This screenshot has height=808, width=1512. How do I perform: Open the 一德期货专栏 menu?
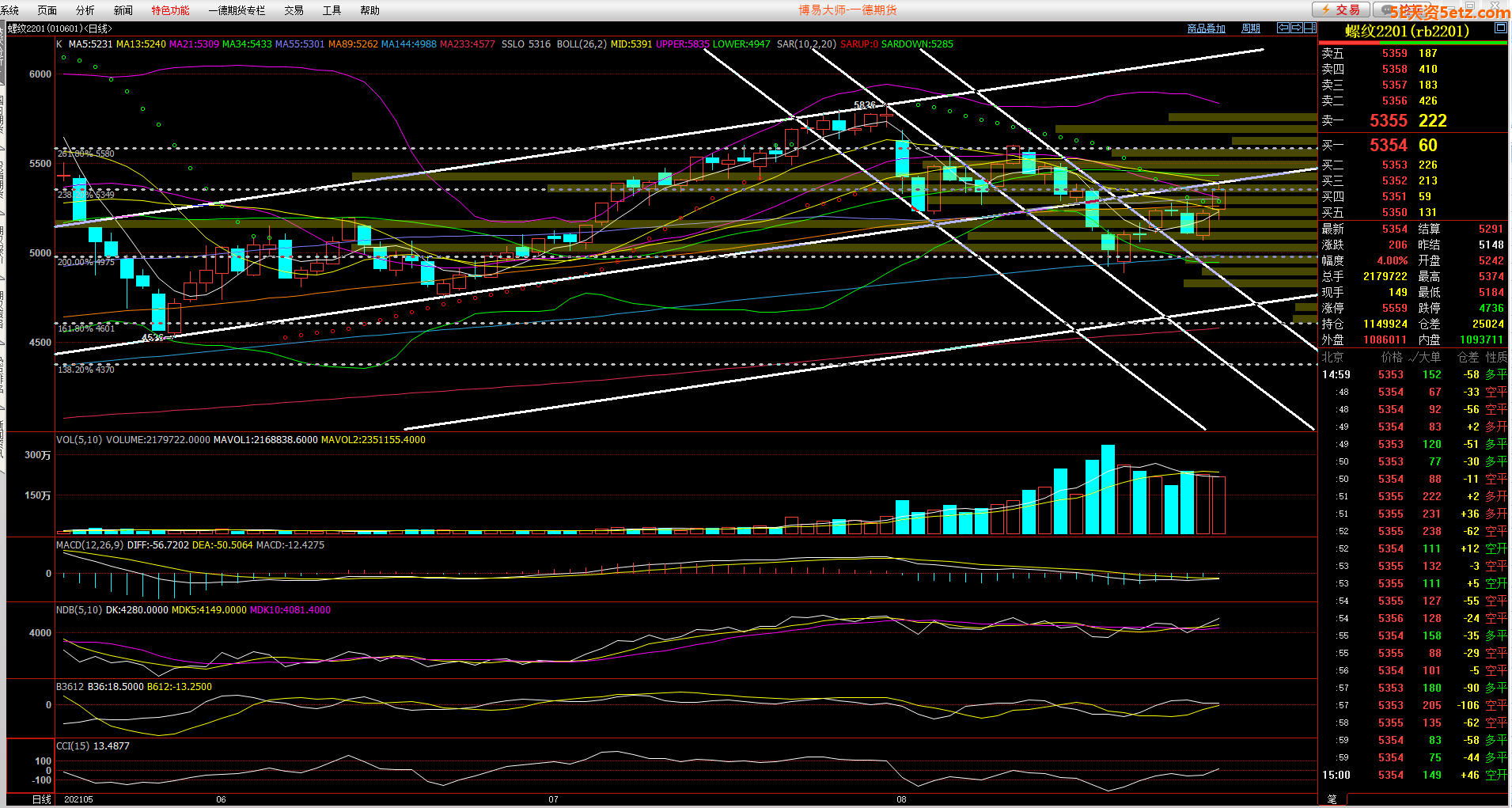(x=237, y=10)
